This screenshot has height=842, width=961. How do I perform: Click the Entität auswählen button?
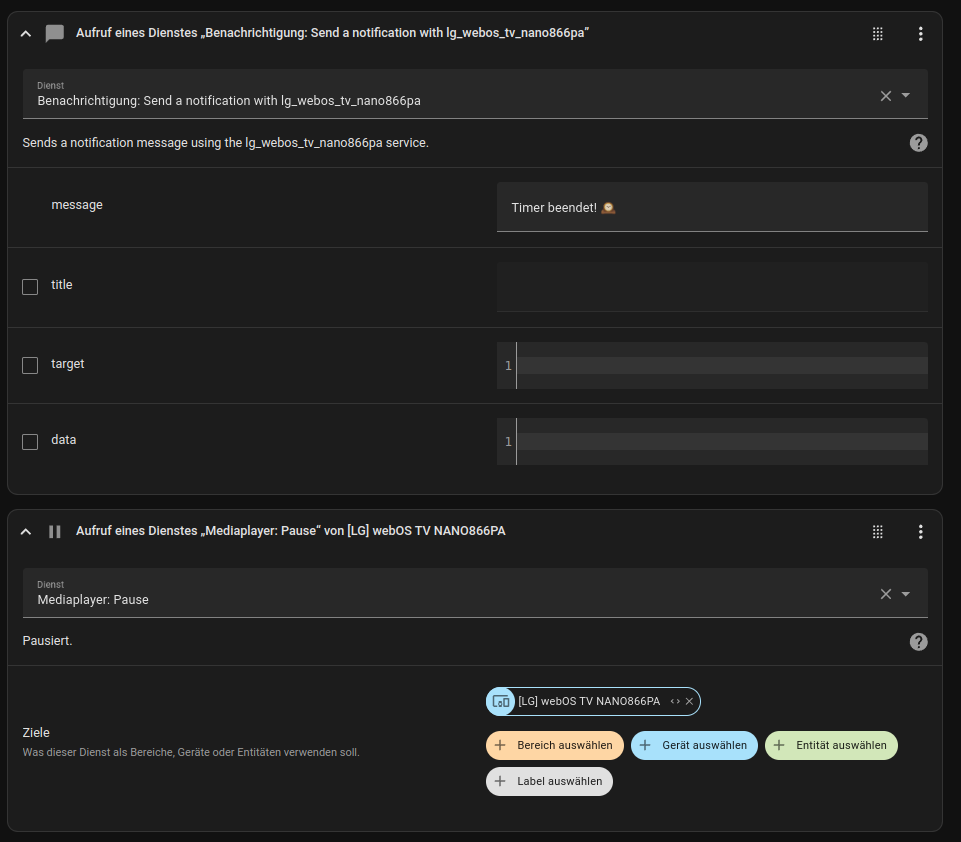click(x=831, y=746)
